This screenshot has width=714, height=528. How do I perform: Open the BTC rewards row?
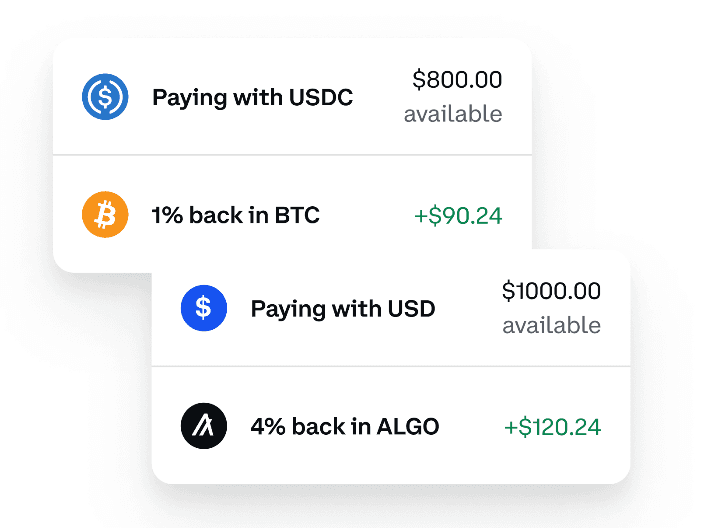point(292,214)
